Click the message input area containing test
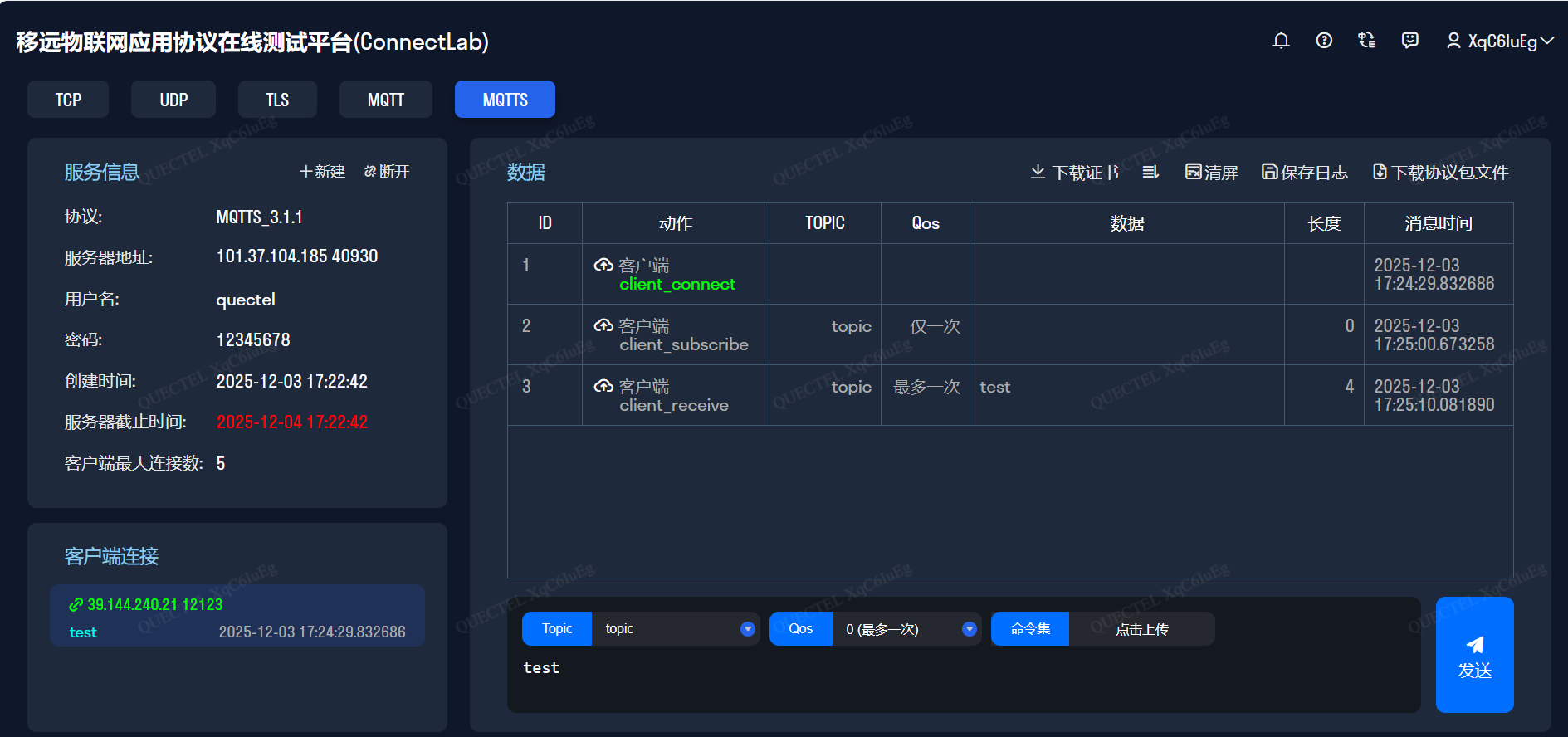 [x=963, y=681]
